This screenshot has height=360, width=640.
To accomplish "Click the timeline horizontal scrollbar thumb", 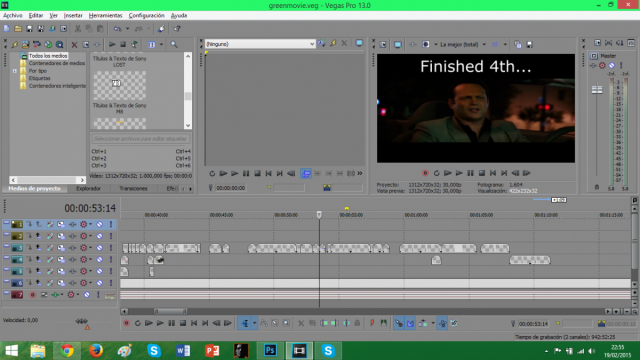I will 171,311.
